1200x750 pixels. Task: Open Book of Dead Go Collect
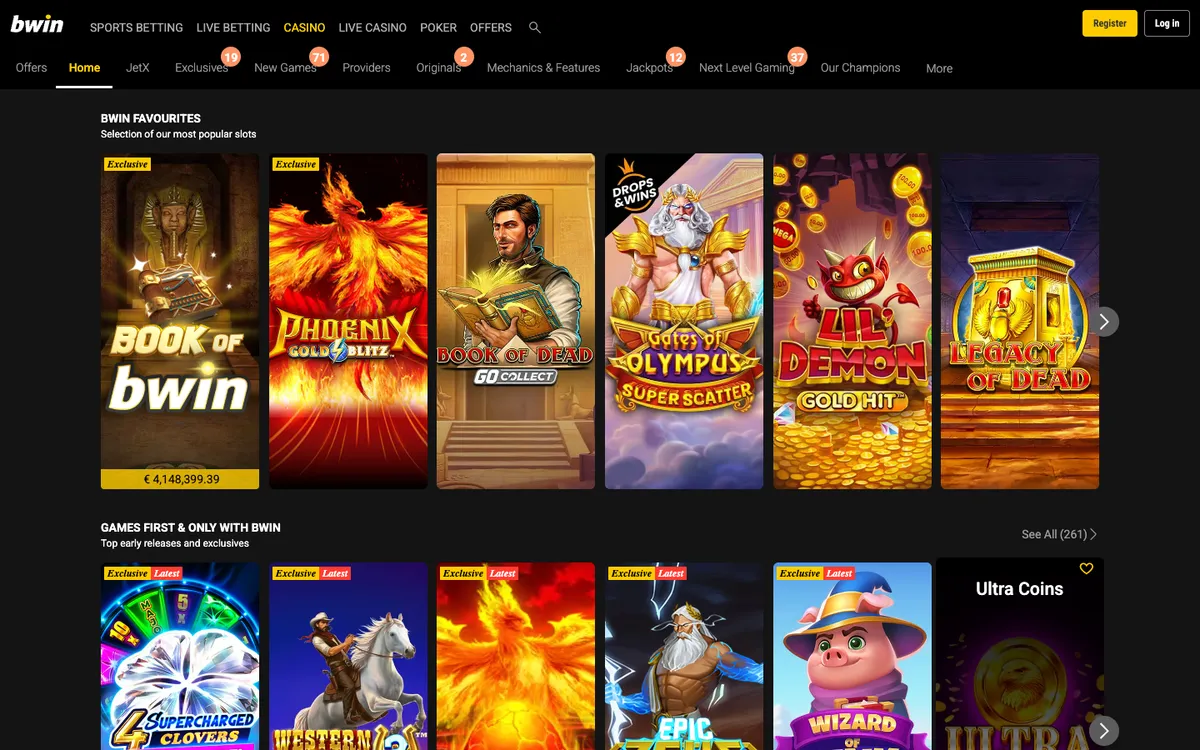[516, 321]
